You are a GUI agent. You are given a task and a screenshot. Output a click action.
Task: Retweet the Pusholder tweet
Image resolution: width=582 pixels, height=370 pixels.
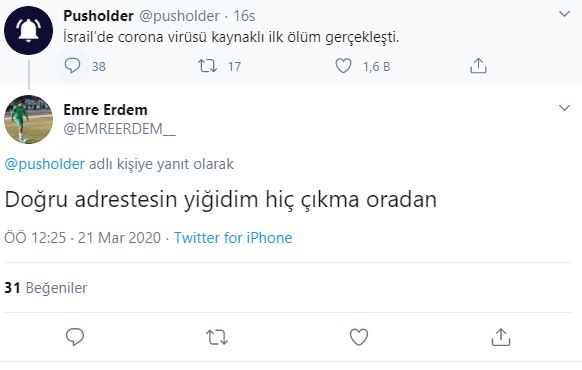[207, 66]
